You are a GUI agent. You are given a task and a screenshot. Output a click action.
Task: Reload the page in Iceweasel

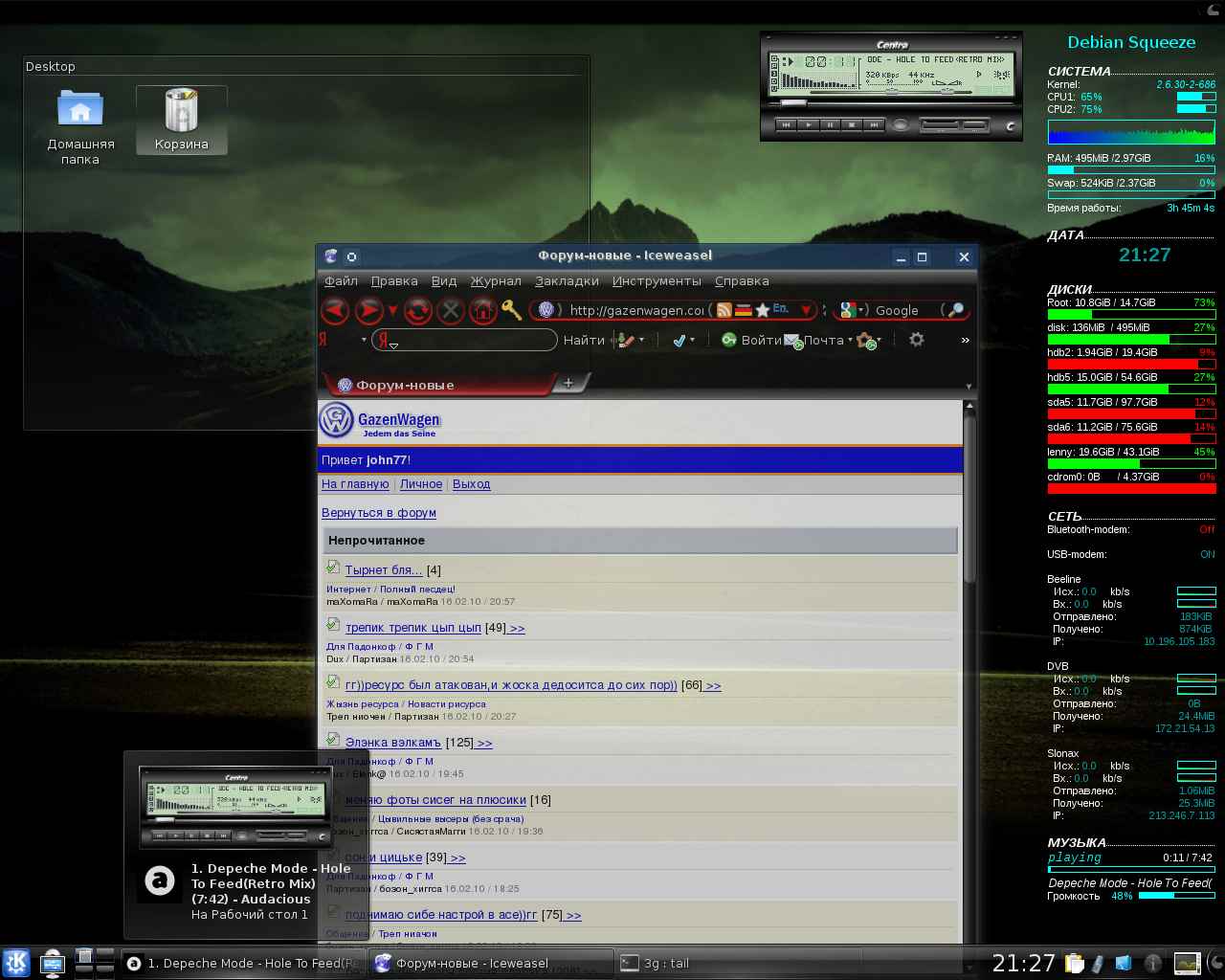(417, 310)
